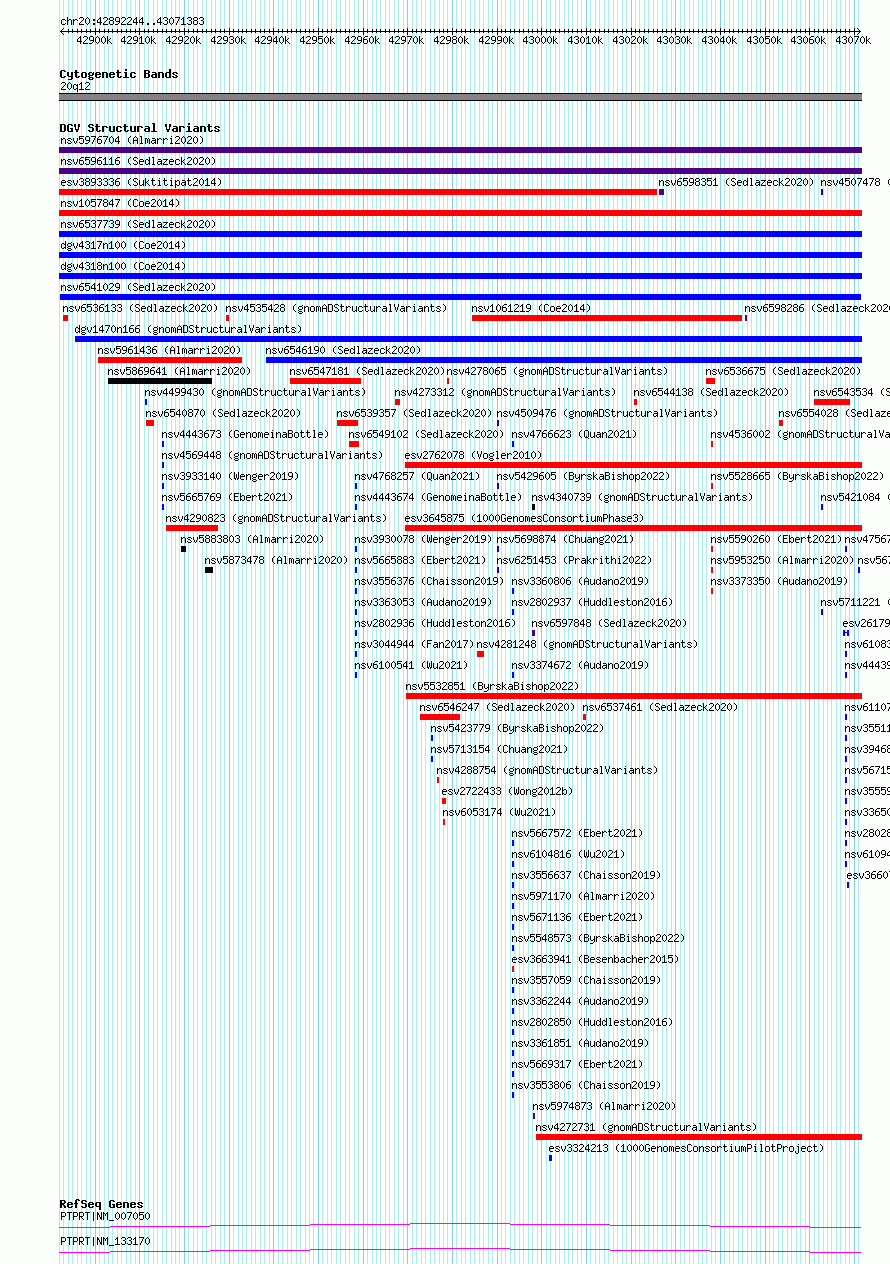Open nsv1061219 (Coe2014) variant
890x1264 pixels.
531,308
